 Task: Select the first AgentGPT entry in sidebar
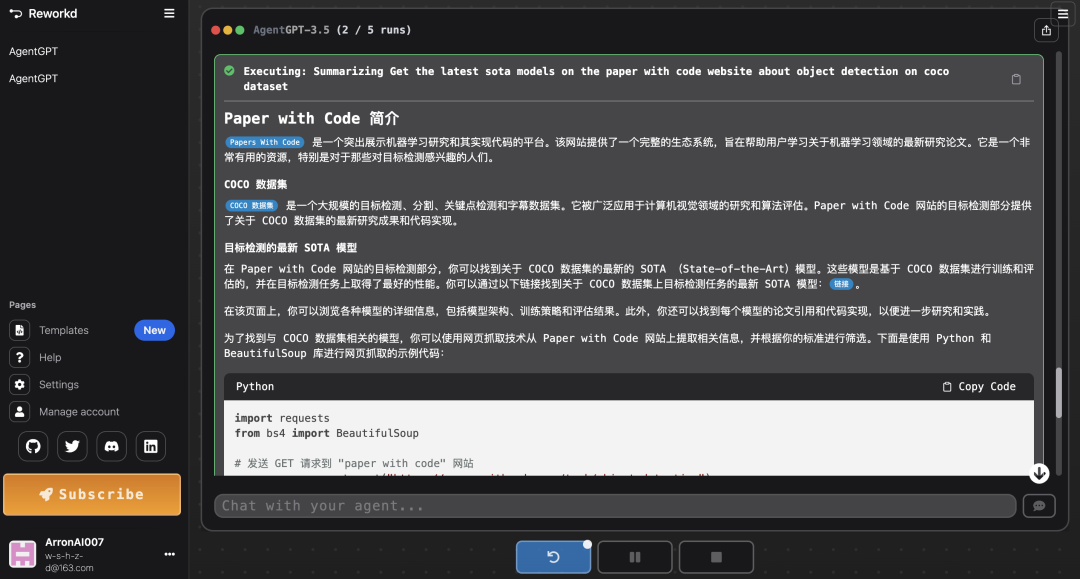click(34, 51)
